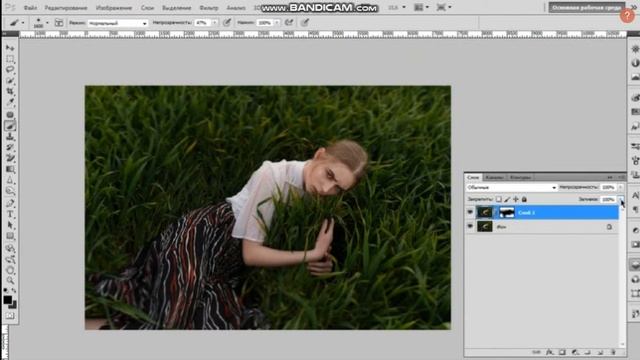The height and width of the screenshot is (360, 640).
Task: Hide the top layer (Слой 1)
Action: [x=470, y=212]
